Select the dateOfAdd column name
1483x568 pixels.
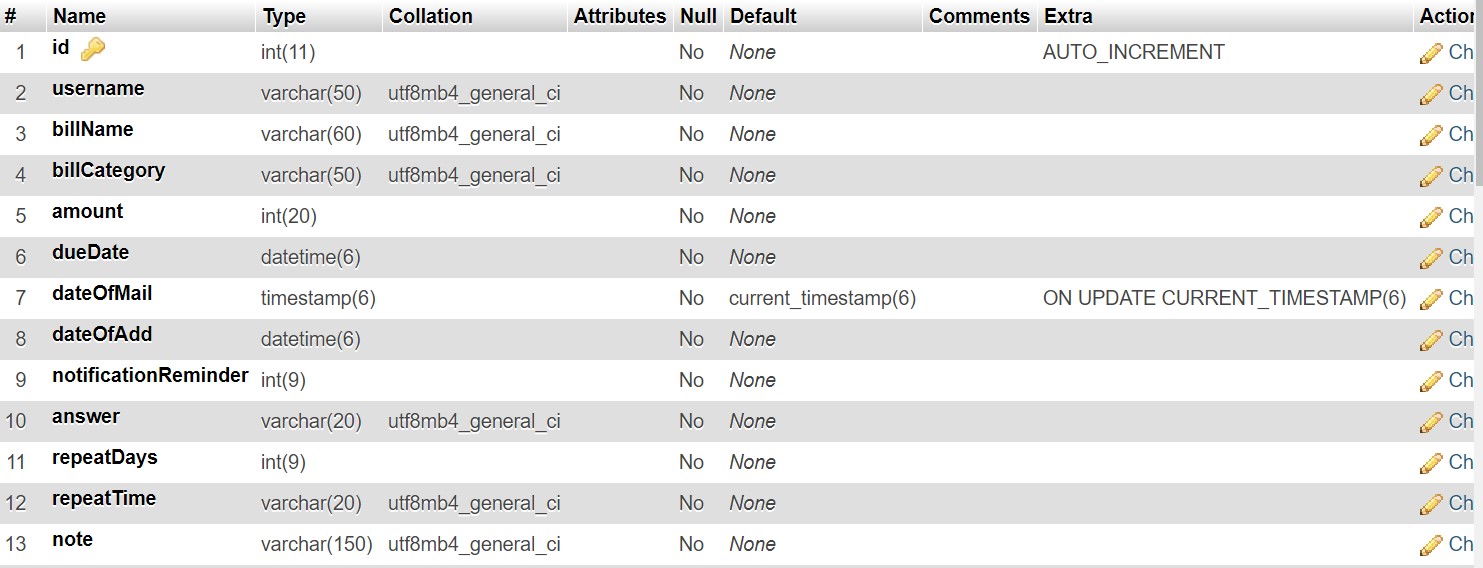[x=102, y=334]
